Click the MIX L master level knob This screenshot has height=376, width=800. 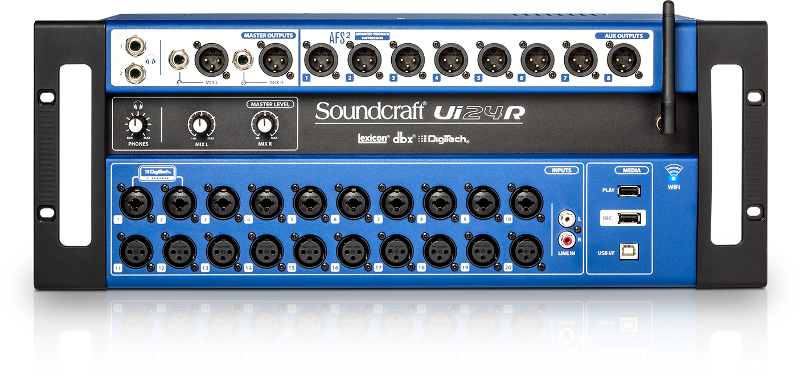(x=201, y=125)
